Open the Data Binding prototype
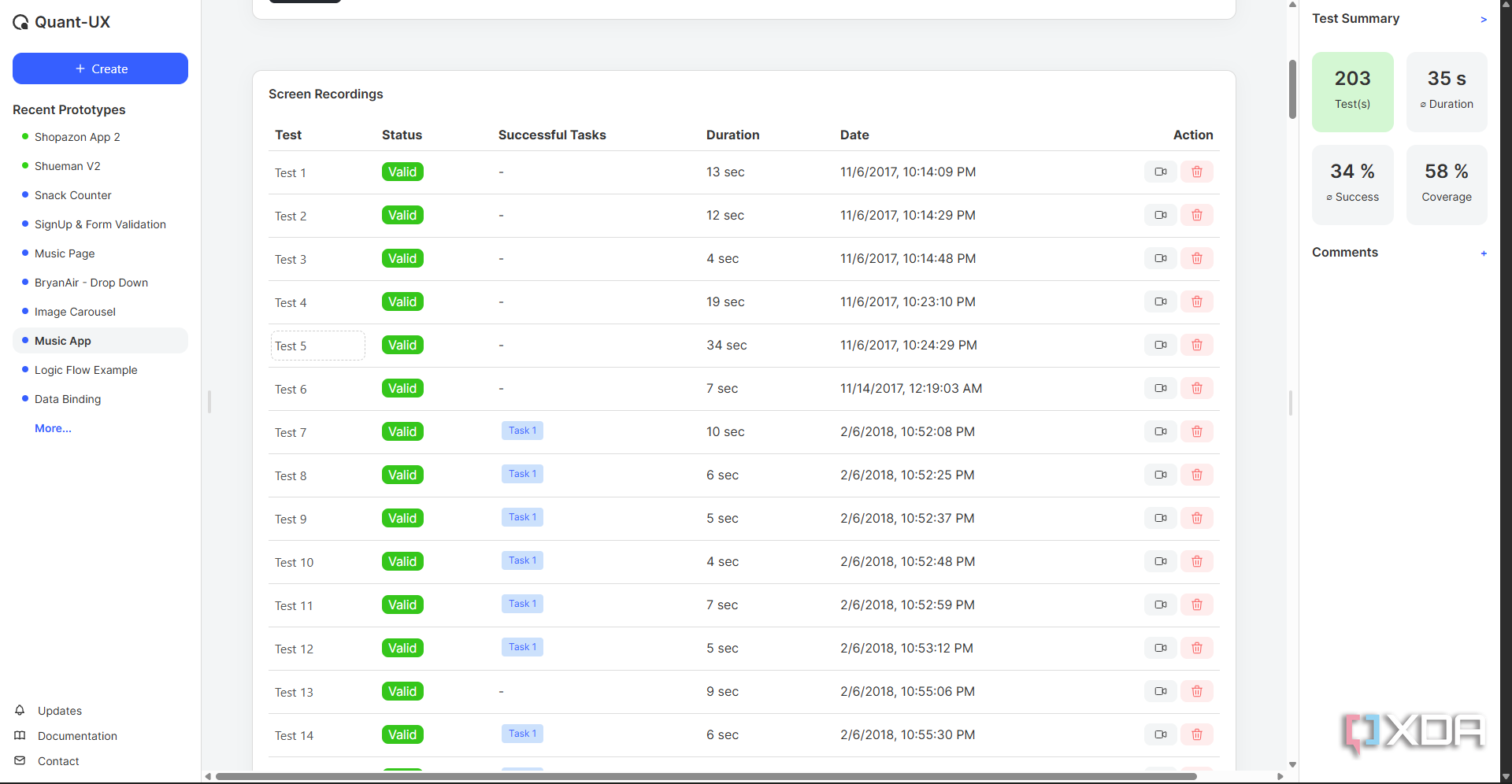 (68, 399)
